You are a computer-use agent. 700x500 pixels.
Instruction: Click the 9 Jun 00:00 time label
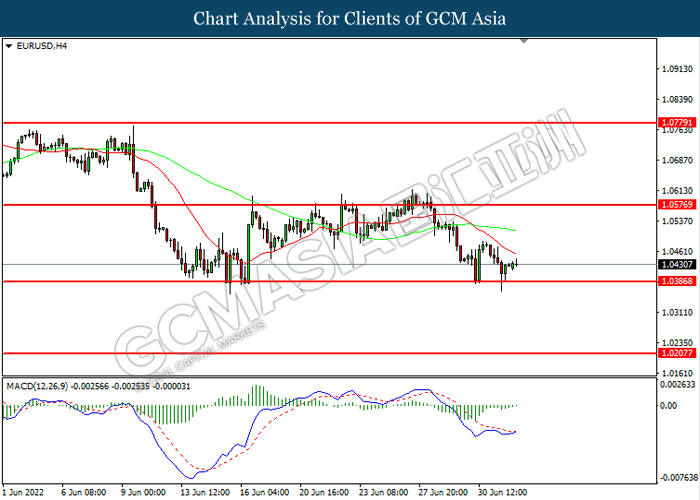[143, 492]
